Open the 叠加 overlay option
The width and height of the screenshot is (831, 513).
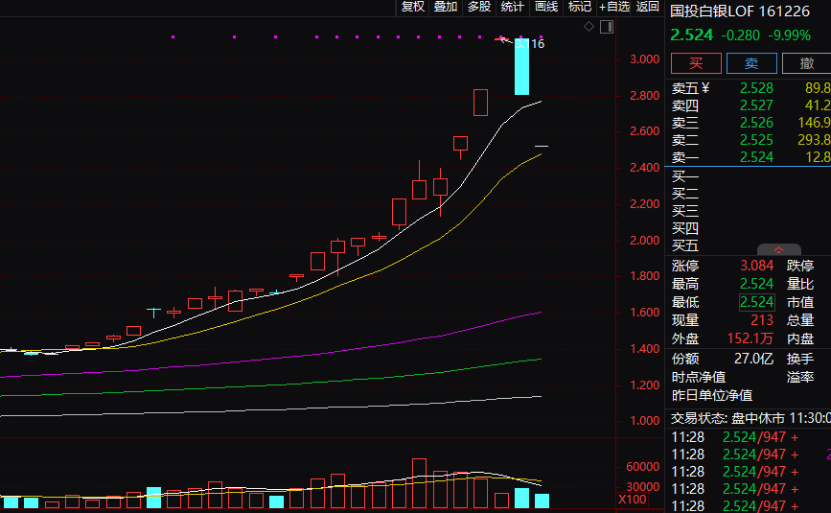[x=445, y=7]
